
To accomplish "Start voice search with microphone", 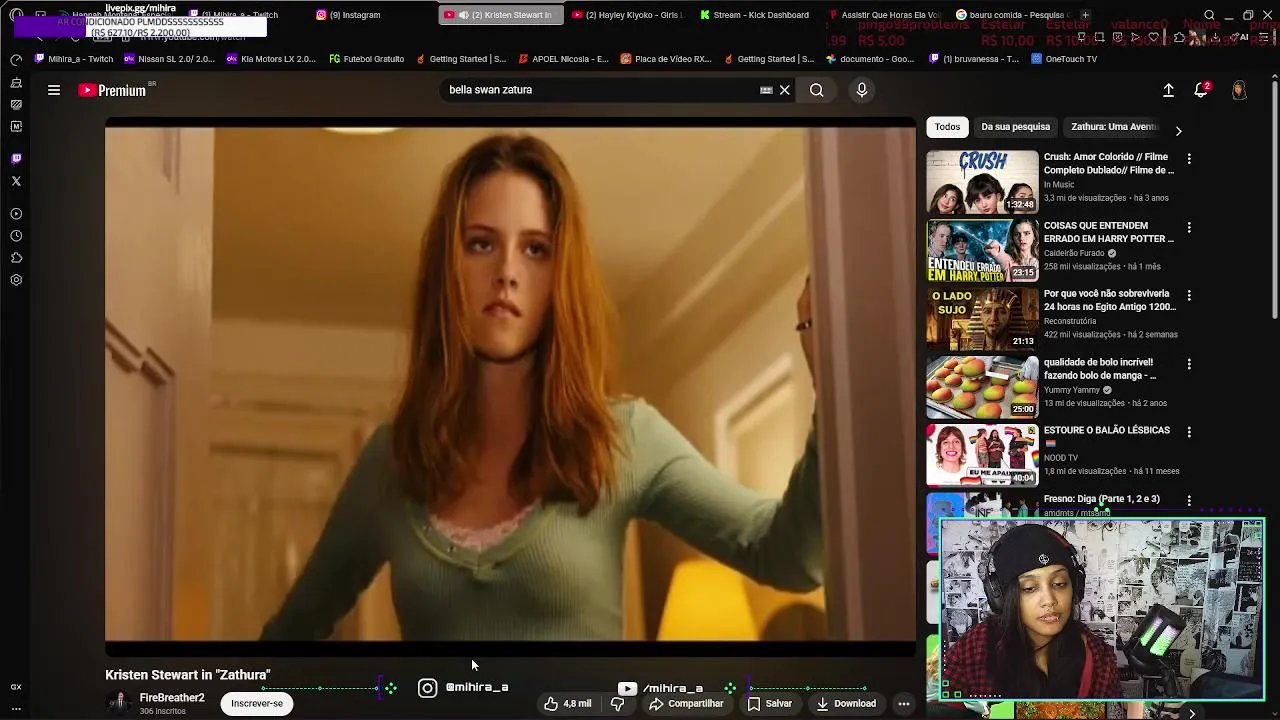I will (862, 90).
